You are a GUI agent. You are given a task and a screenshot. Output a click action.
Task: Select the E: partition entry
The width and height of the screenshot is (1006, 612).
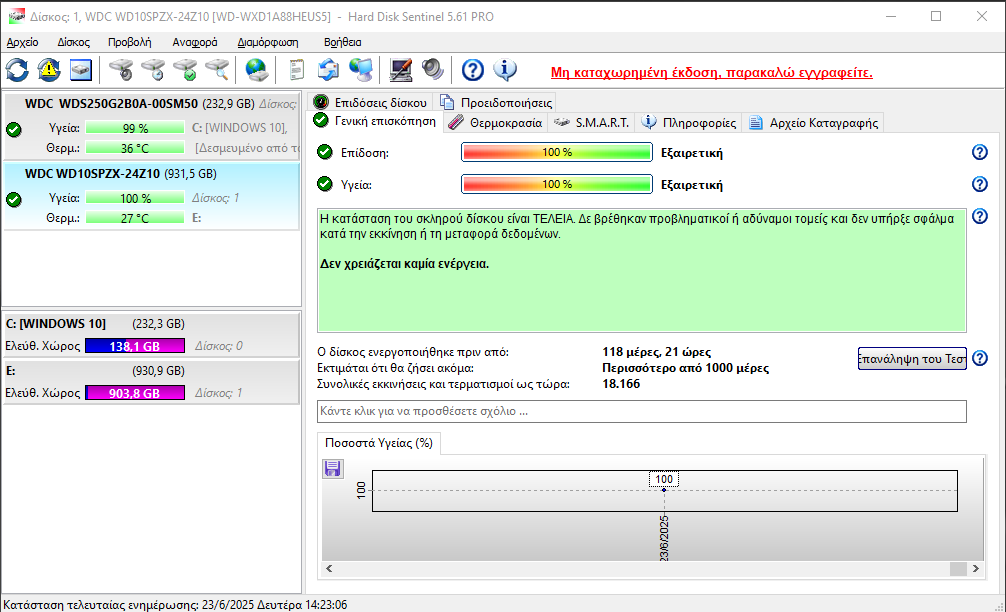(x=151, y=382)
